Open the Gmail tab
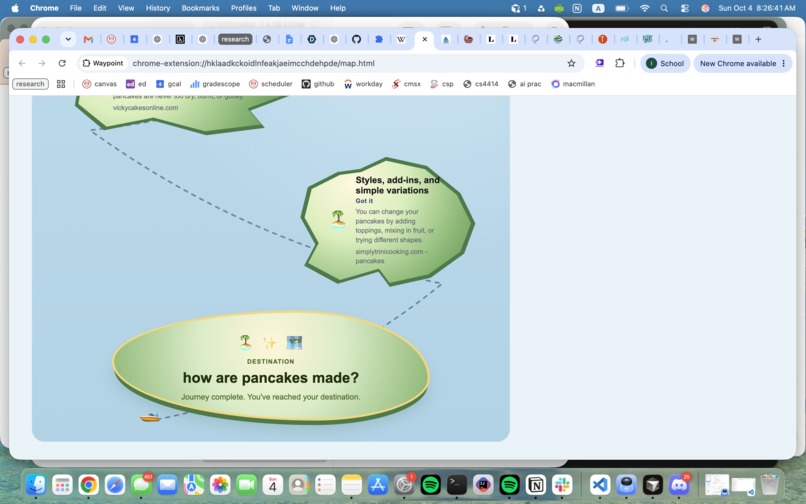This screenshot has width=806, height=504. tap(88, 39)
